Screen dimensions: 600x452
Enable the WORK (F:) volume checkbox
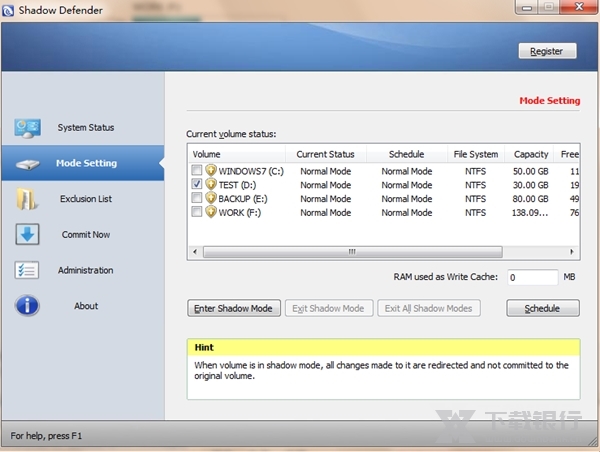(197, 212)
